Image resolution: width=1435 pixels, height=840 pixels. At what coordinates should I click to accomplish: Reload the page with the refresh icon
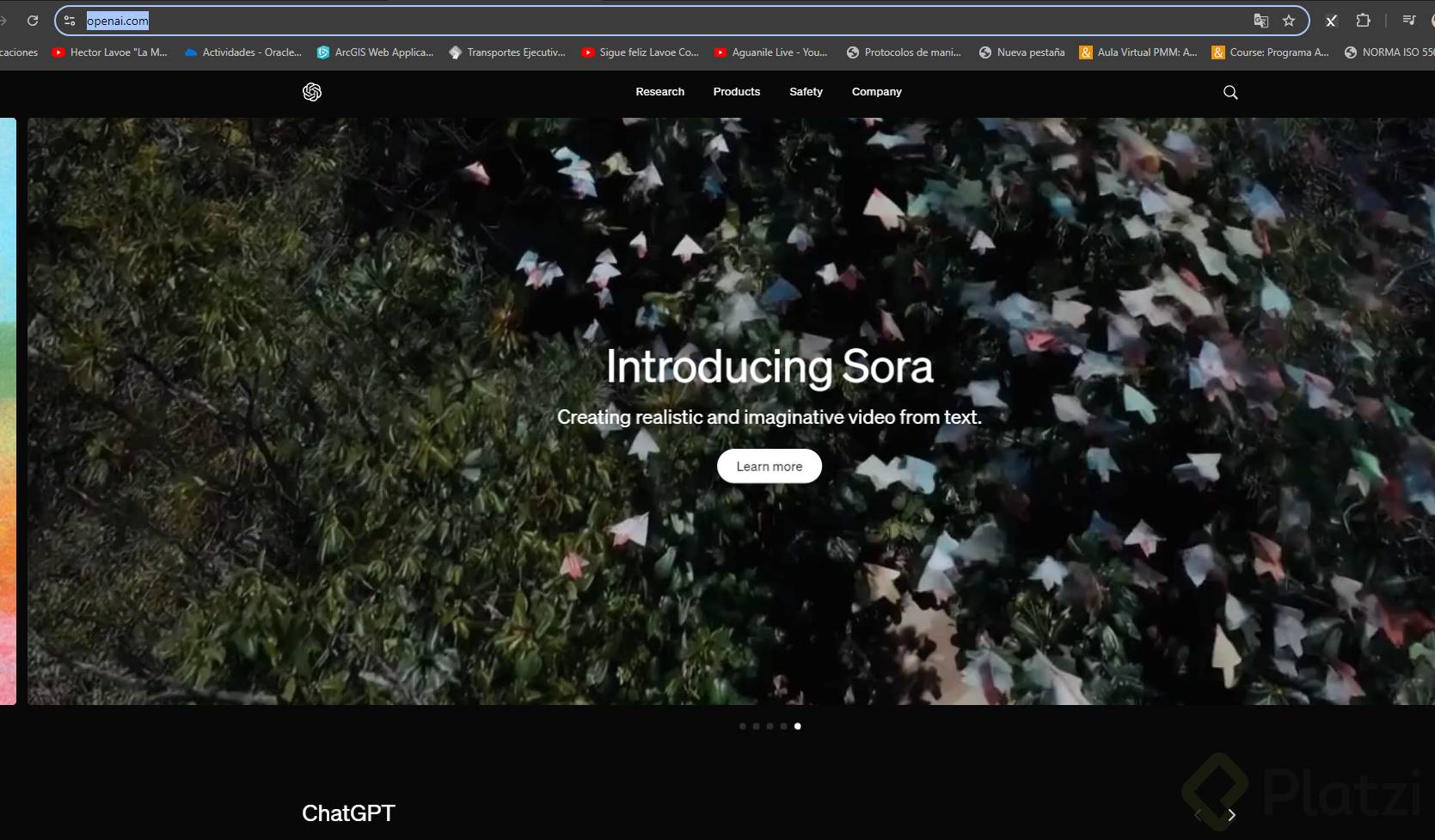(x=33, y=21)
